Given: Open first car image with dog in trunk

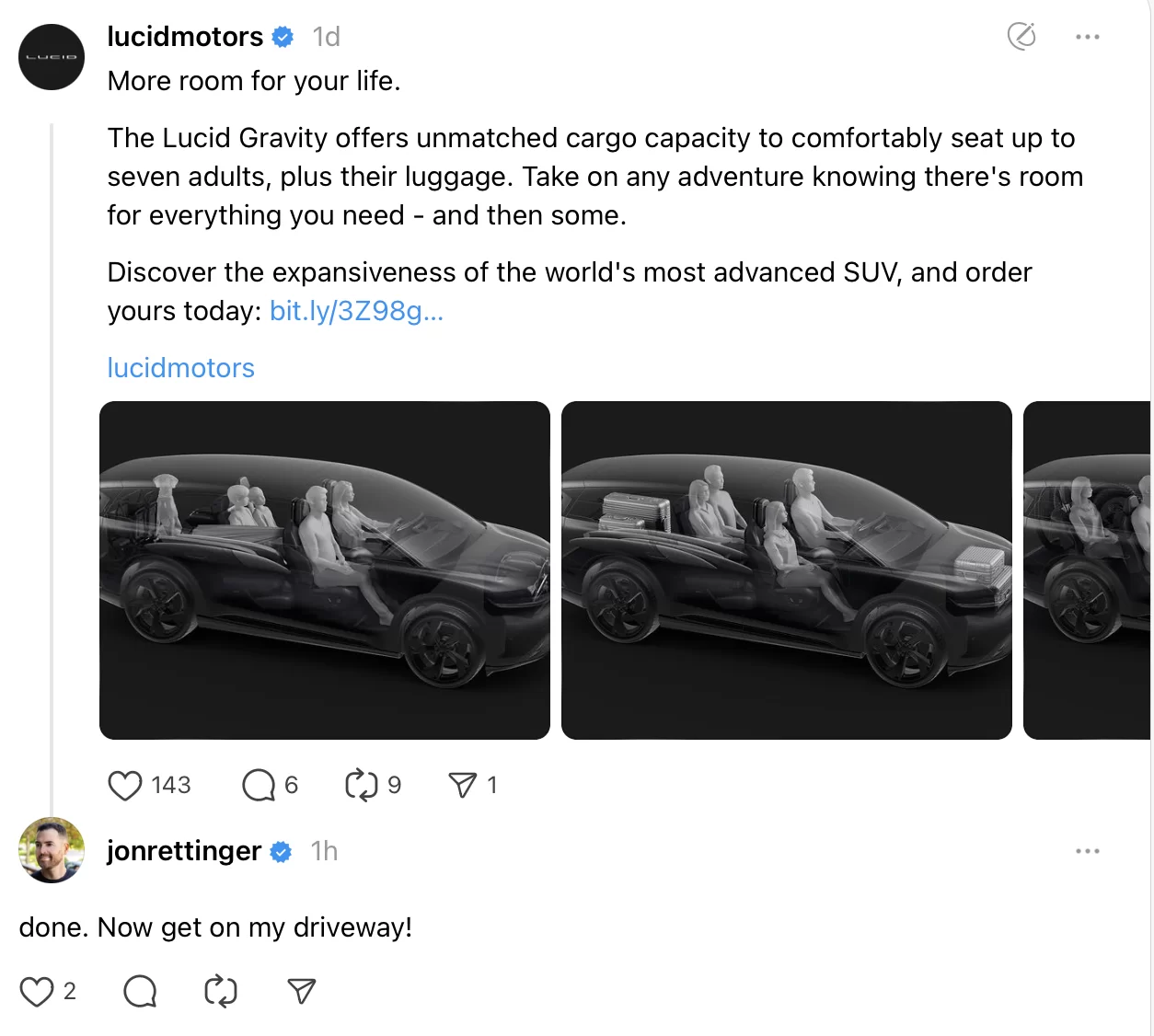Looking at the screenshot, I should (325, 570).
